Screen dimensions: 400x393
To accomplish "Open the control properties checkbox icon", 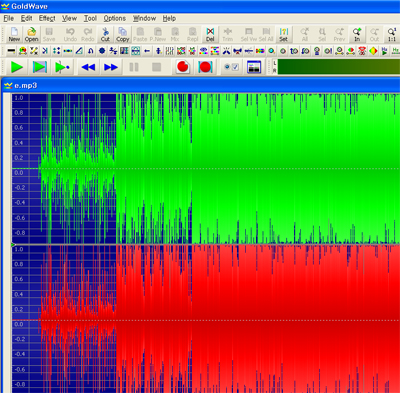I will pos(231,67).
